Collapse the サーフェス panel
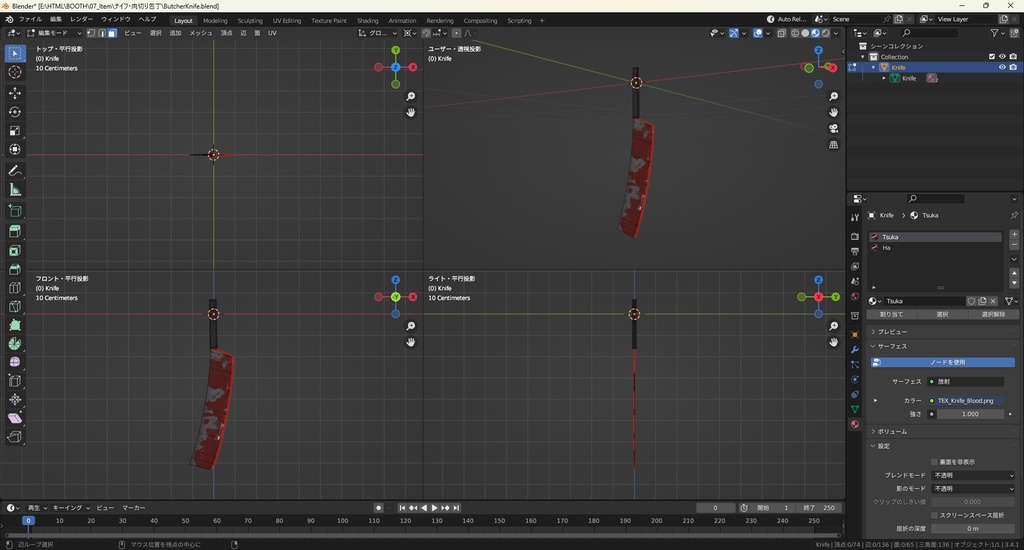Viewport: 1024px width, 550px height. coord(892,346)
